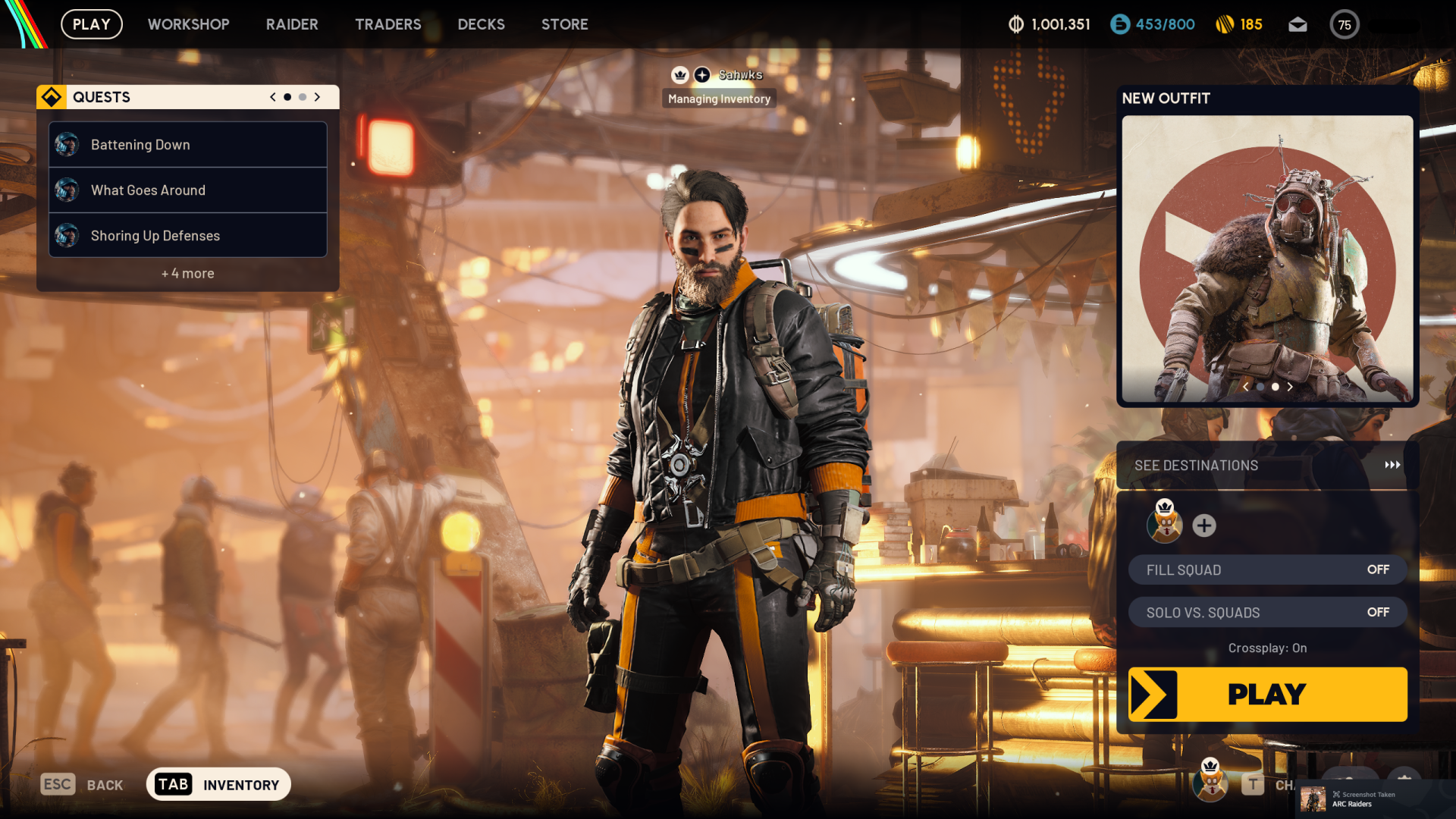The image size is (1456, 819).
Task: Switch to the WORKSHOP tab
Action: tap(189, 24)
